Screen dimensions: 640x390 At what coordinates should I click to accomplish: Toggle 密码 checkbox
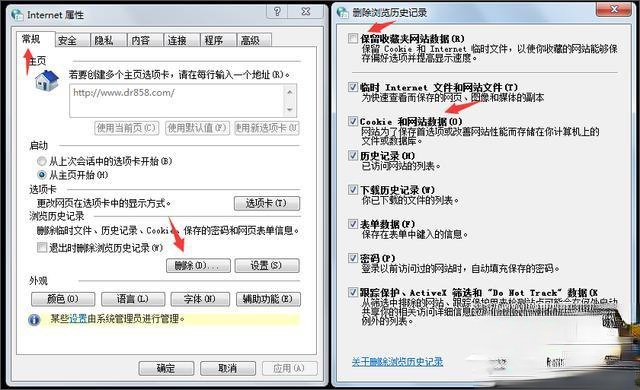353,258
